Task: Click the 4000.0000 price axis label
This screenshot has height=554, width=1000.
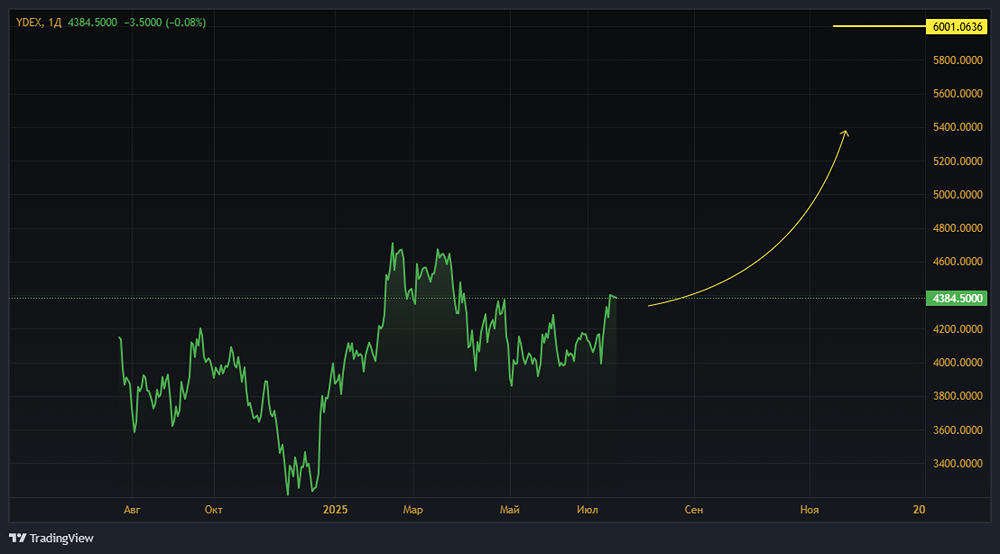Action: click(957, 363)
